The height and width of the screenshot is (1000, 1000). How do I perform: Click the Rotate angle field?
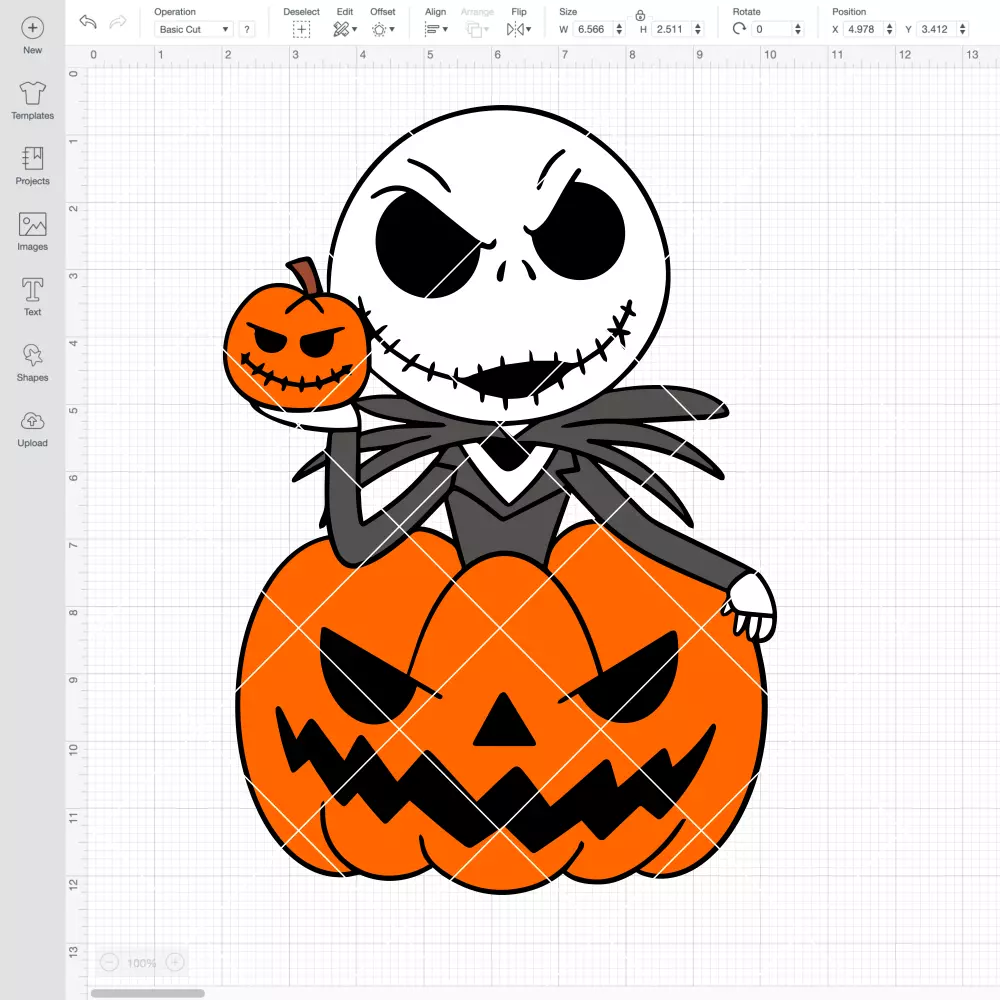[772, 29]
